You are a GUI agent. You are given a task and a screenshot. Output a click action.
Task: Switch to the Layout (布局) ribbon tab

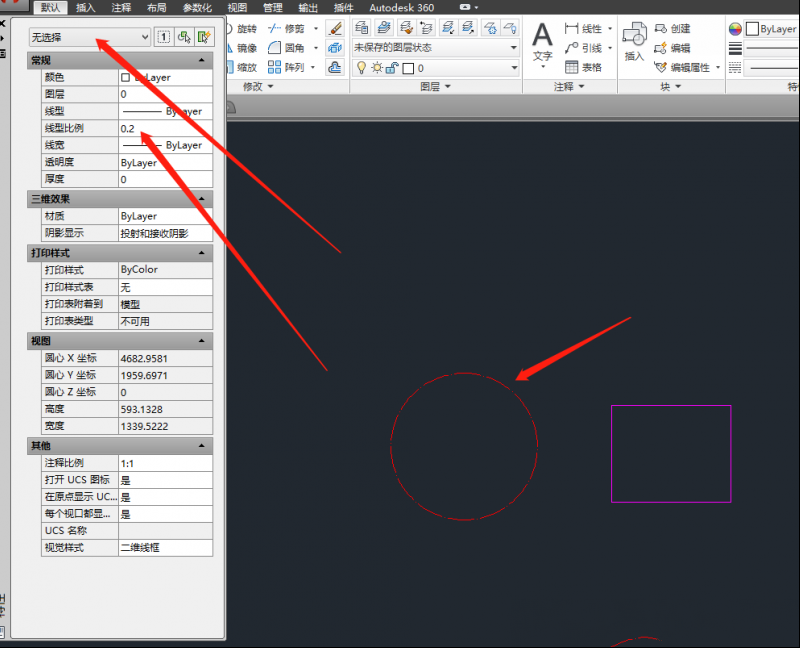pyautogui.click(x=157, y=7)
